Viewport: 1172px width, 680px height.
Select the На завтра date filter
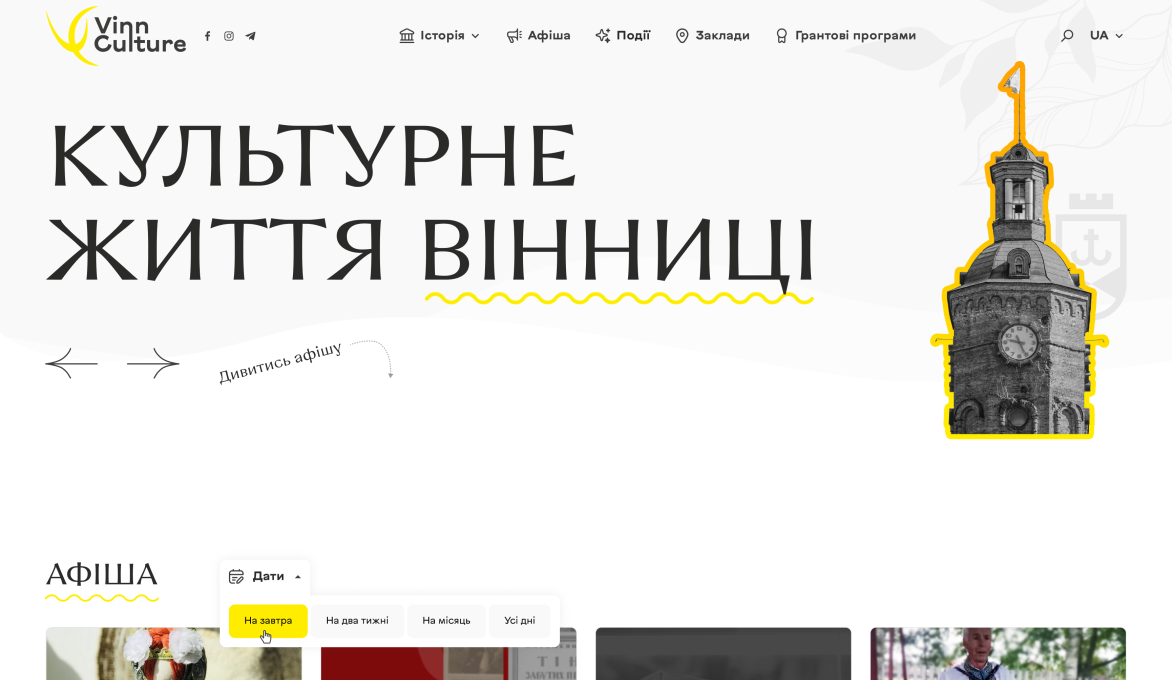(268, 621)
